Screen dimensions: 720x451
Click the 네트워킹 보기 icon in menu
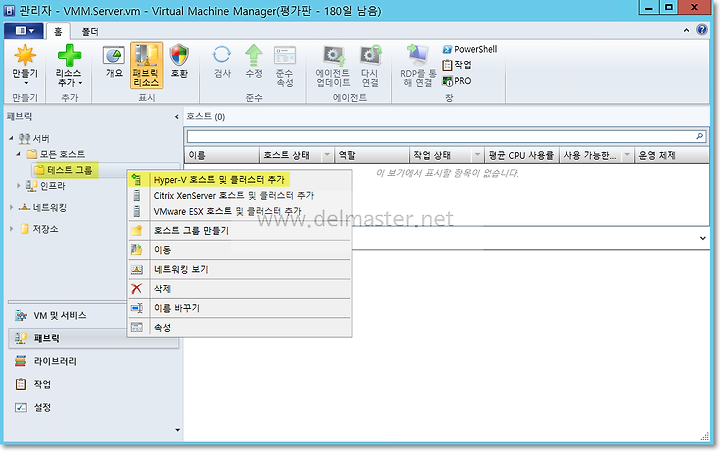137,269
